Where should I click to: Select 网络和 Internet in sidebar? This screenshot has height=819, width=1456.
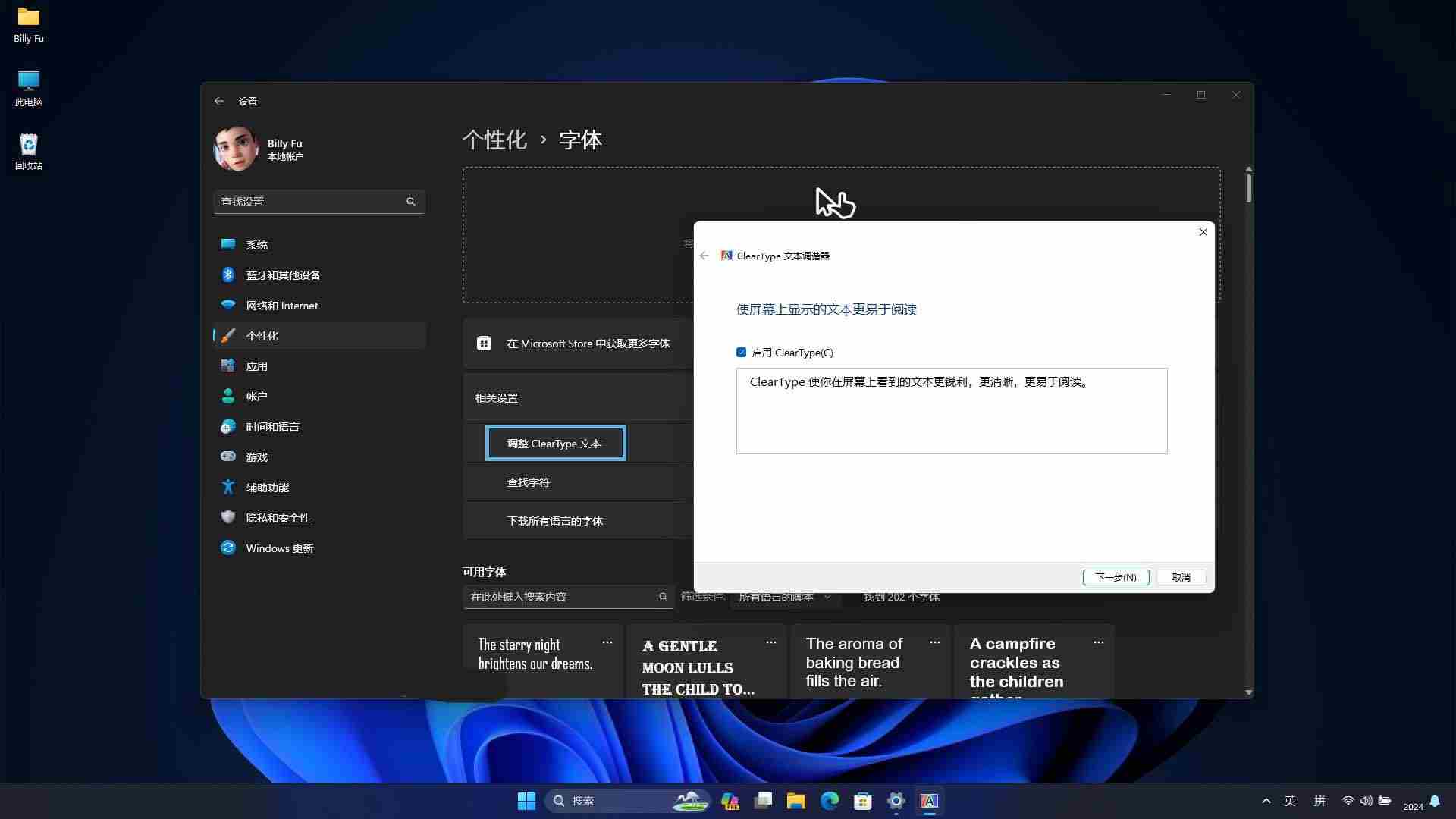(281, 306)
